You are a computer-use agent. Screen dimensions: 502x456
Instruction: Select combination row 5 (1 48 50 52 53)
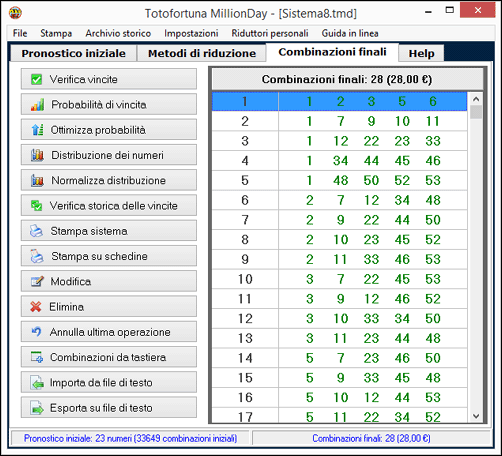pos(339,180)
